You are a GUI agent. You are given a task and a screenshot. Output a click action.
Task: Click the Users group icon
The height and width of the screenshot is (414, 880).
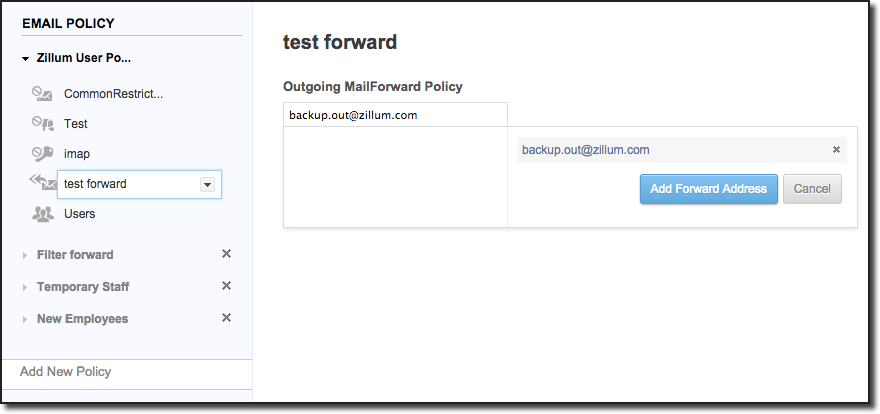click(x=42, y=214)
